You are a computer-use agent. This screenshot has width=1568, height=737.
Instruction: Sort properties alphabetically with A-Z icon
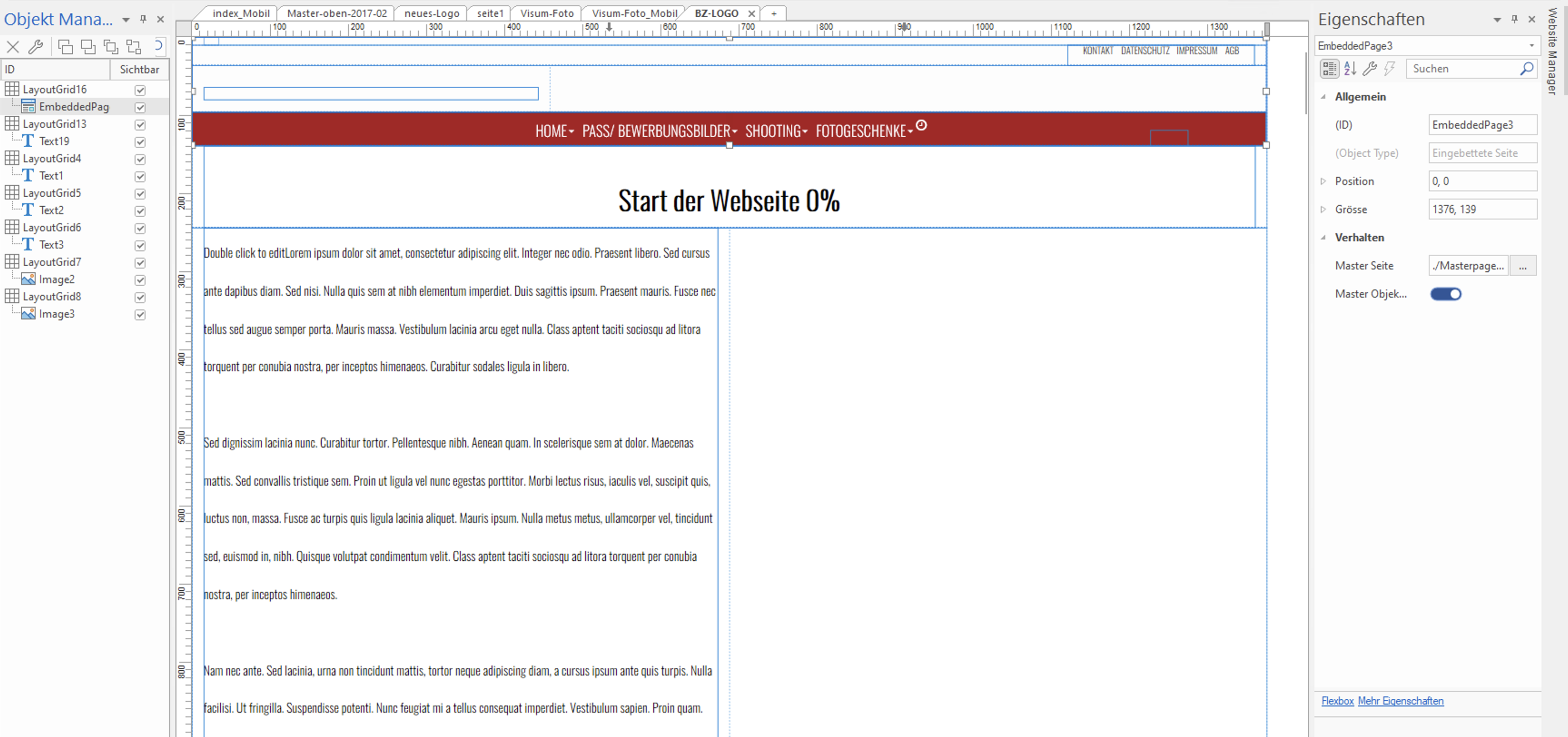pos(1350,69)
